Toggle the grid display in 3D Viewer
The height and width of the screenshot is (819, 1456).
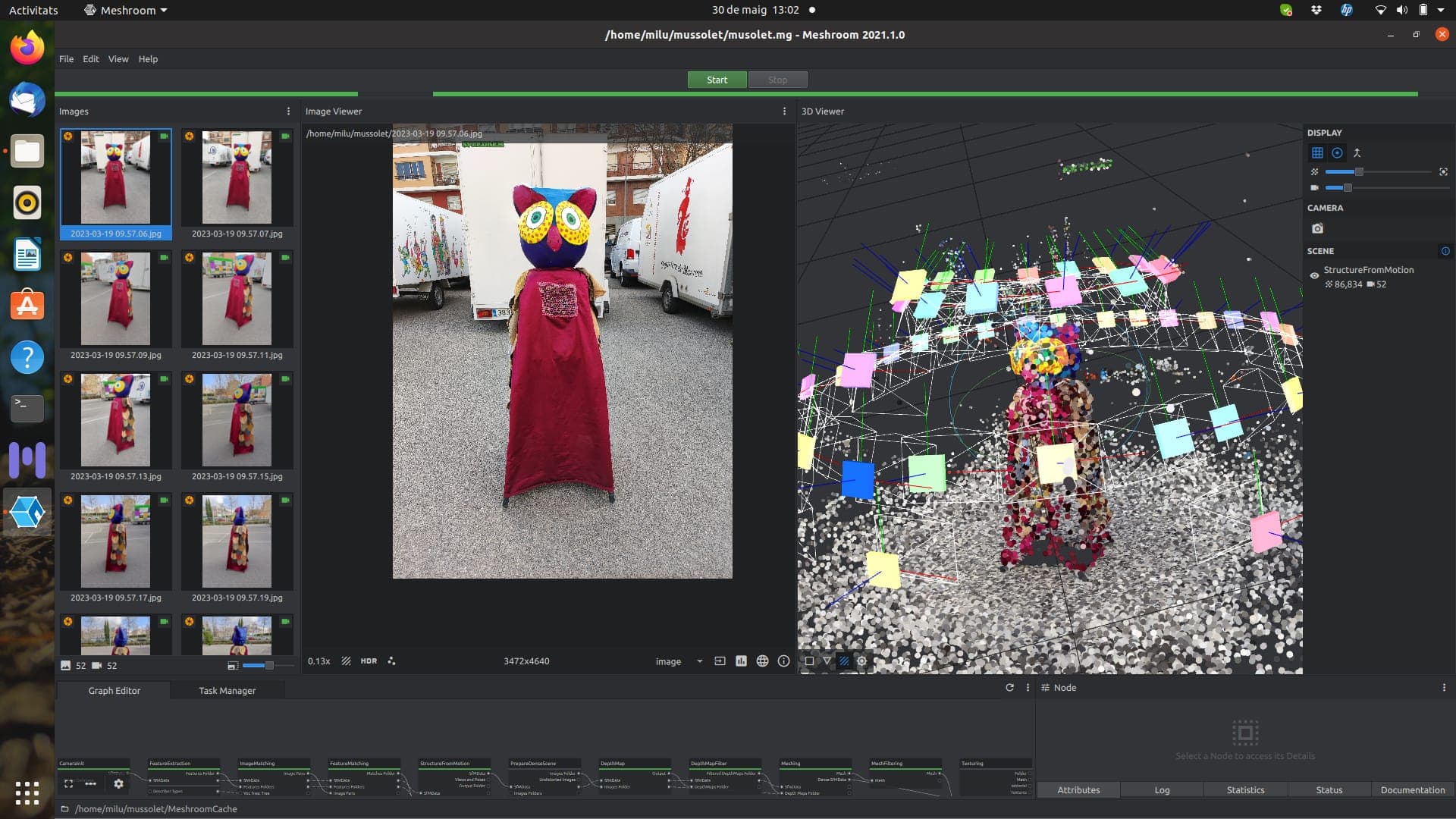pyautogui.click(x=1317, y=153)
